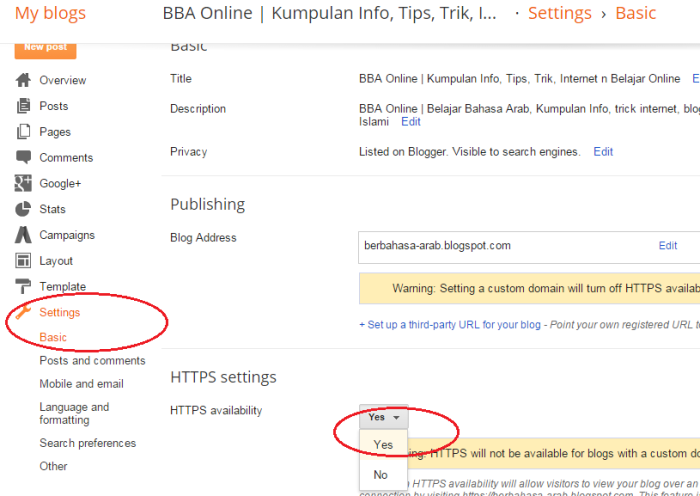Open Posts and comments settings

pyautogui.click(x=92, y=361)
